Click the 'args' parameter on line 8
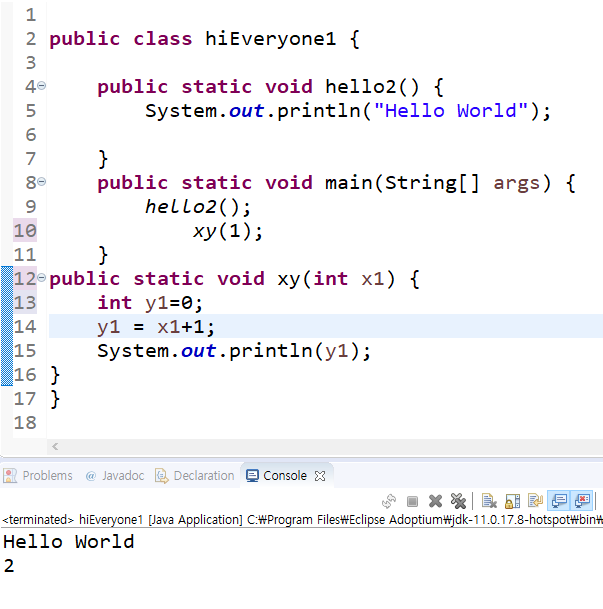 pos(517,183)
